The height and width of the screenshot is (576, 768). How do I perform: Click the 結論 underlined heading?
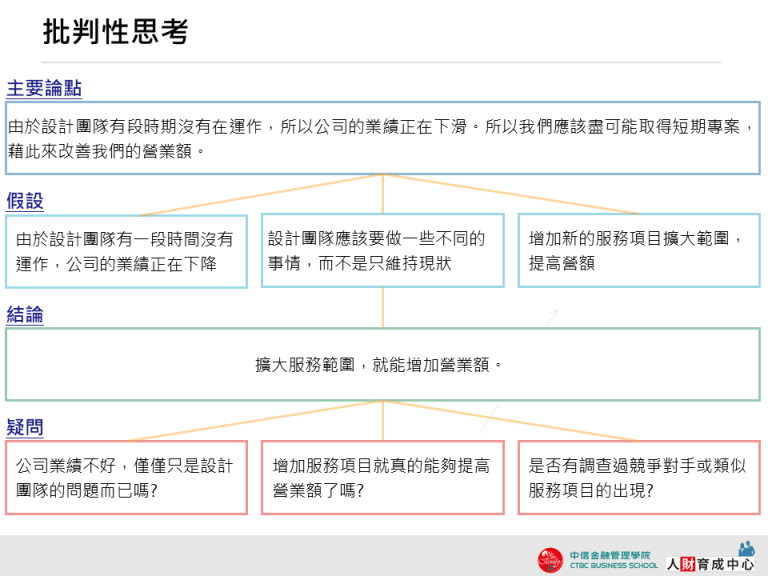25,314
